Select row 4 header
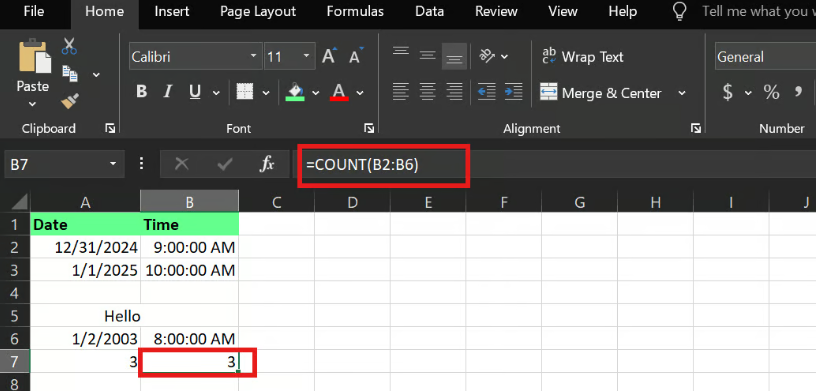Screen dimensions: 816x391 (15, 293)
